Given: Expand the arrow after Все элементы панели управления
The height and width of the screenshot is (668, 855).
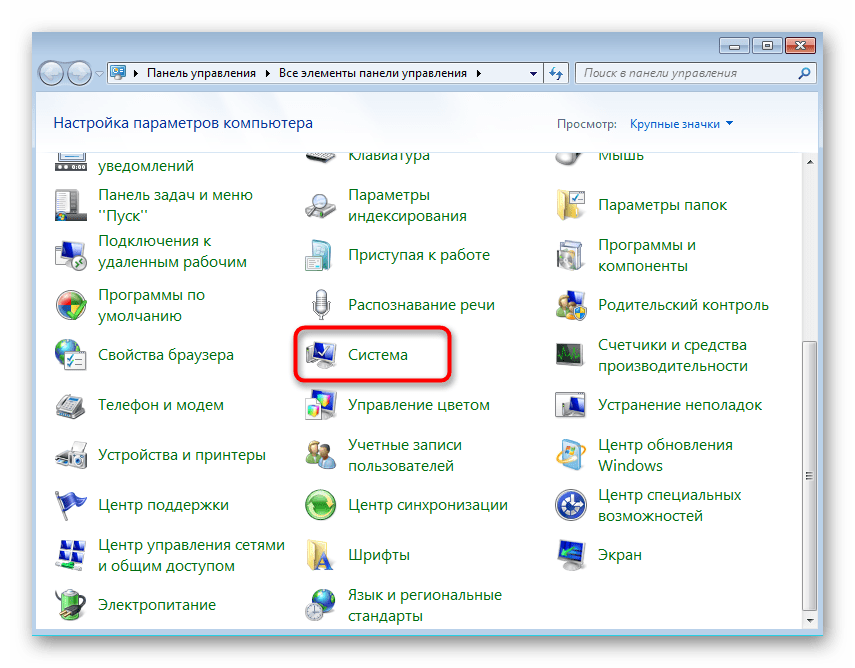Looking at the screenshot, I should coord(479,74).
